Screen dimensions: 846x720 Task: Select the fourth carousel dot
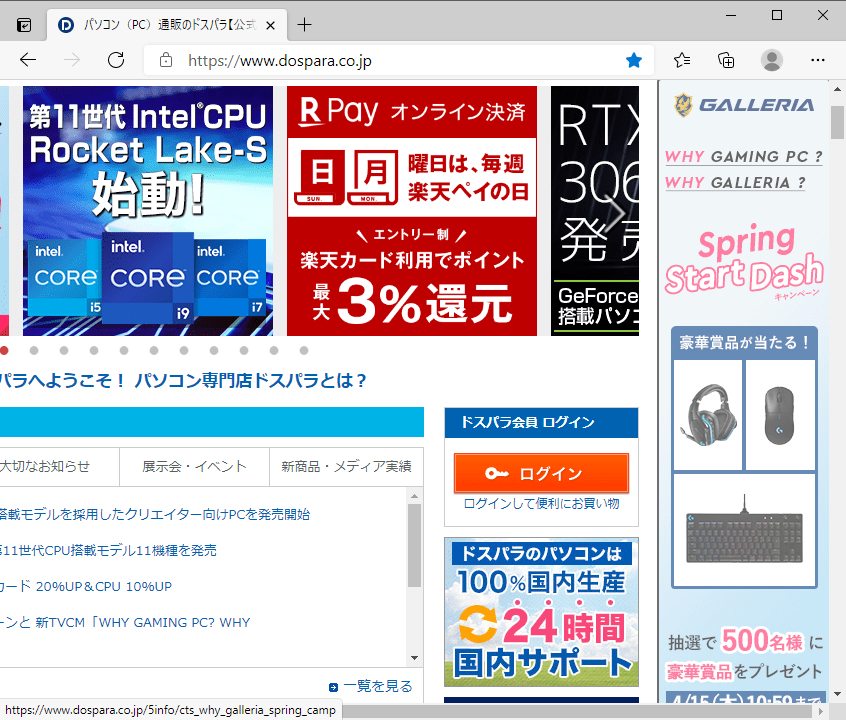[x=94, y=351]
